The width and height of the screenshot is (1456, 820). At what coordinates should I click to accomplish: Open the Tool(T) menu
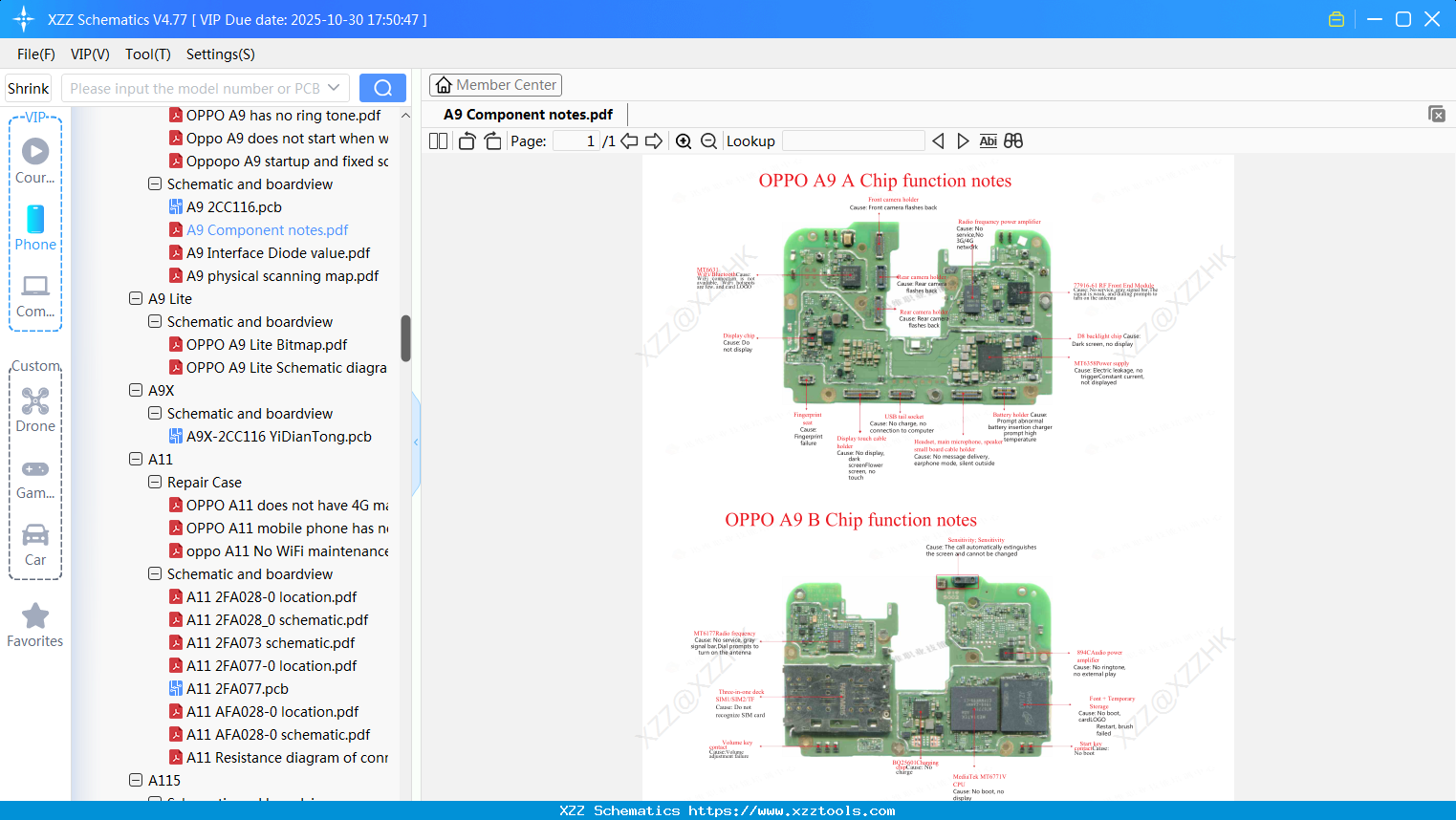click(147, 54)
